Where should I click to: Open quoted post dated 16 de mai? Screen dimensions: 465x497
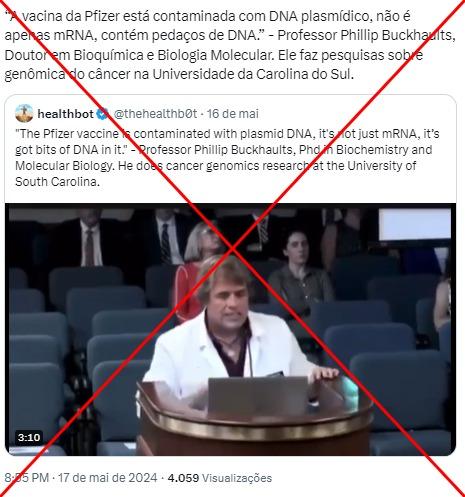[233, 114]
